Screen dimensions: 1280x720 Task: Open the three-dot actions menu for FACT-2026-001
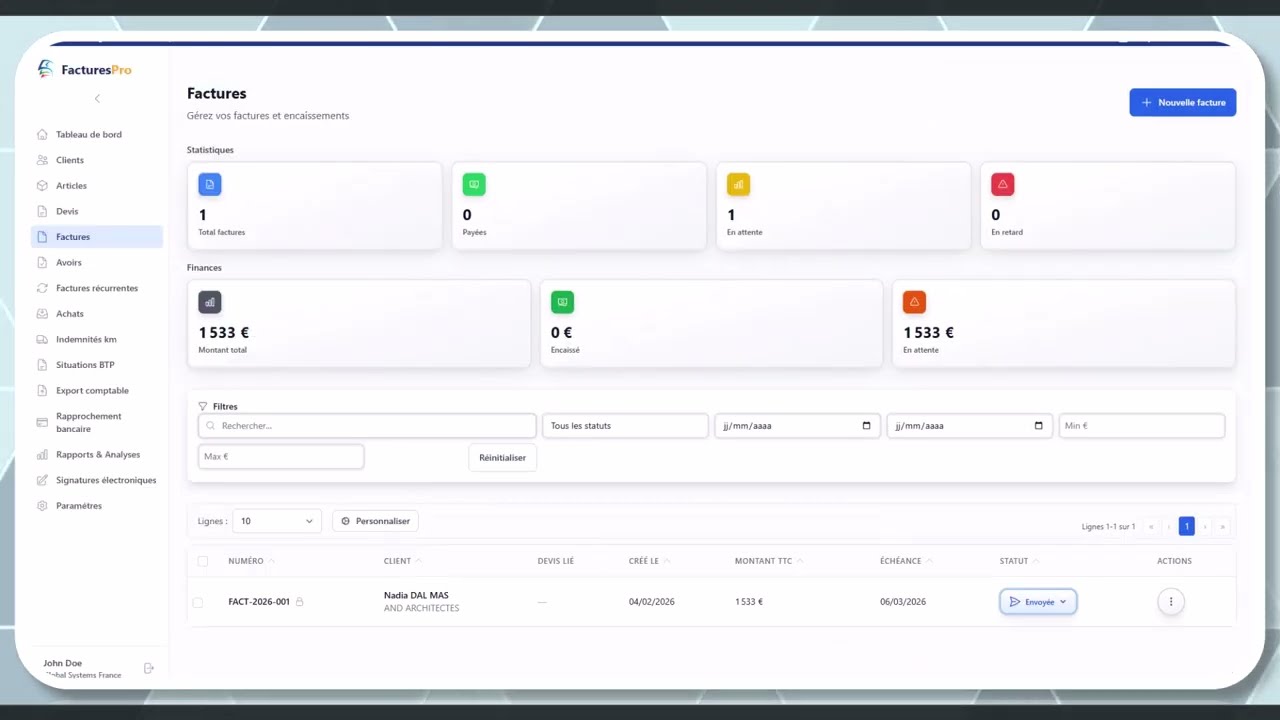[1171, 602]
